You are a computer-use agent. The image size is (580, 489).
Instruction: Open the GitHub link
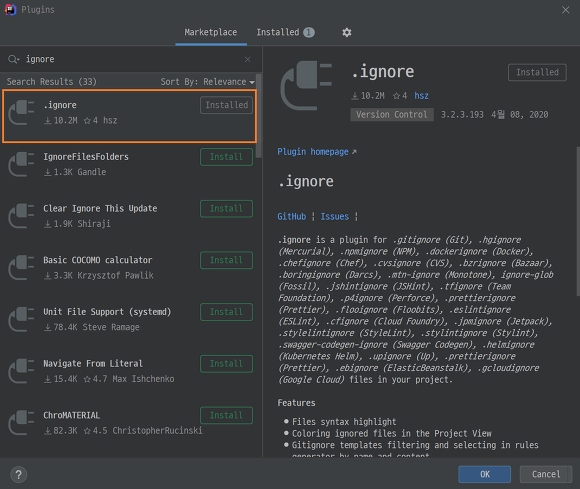click(291, 216)
